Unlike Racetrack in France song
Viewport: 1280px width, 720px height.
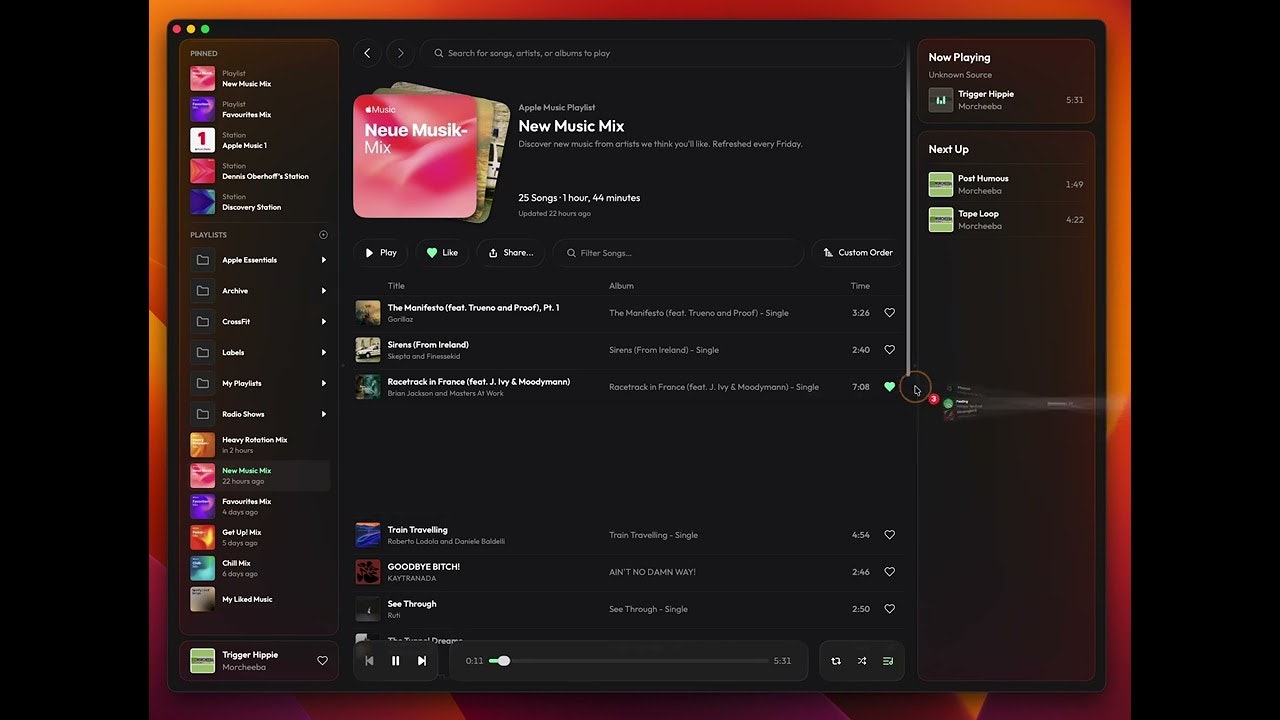[x=889, y=387]
